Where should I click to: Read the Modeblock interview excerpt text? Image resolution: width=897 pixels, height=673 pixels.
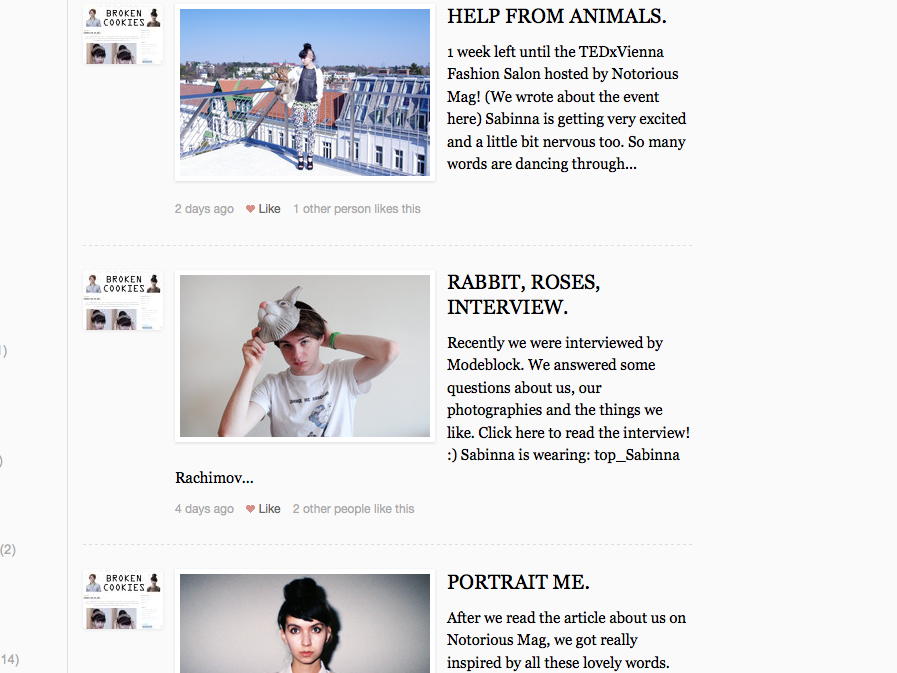tap(433, 410)
